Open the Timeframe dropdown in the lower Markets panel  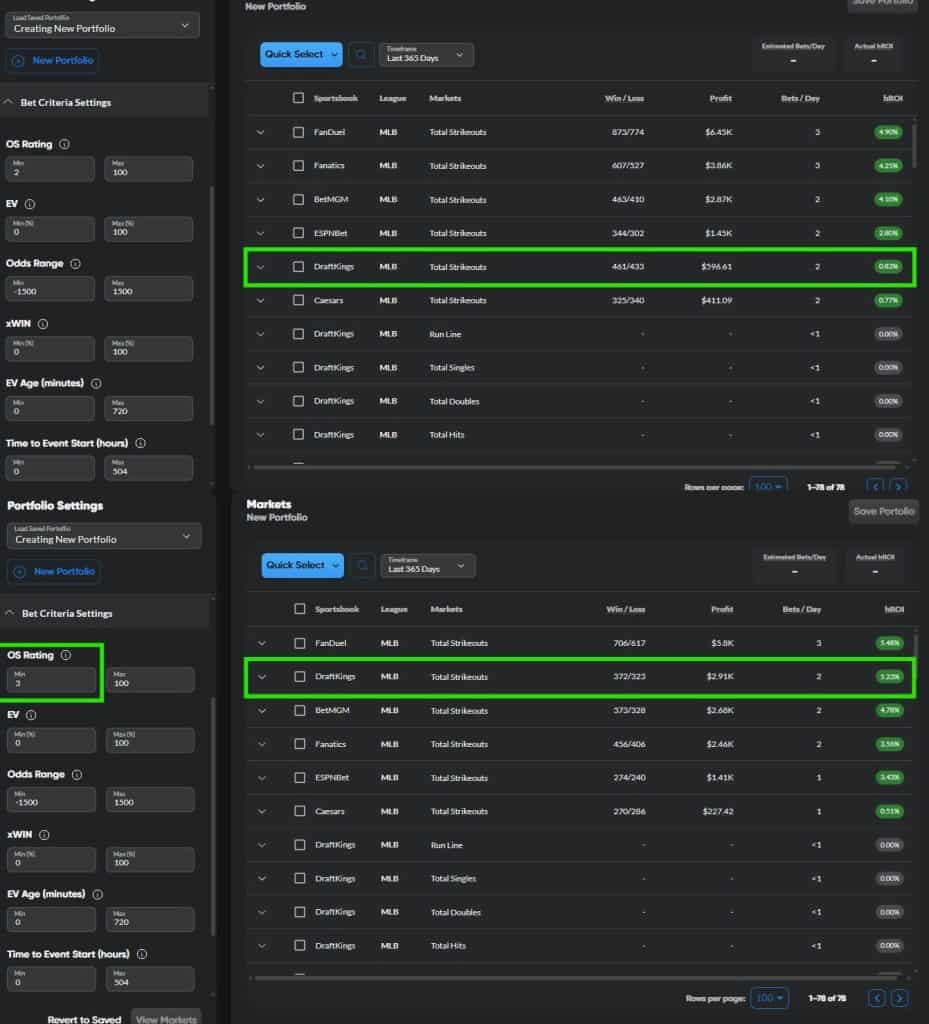428,566
